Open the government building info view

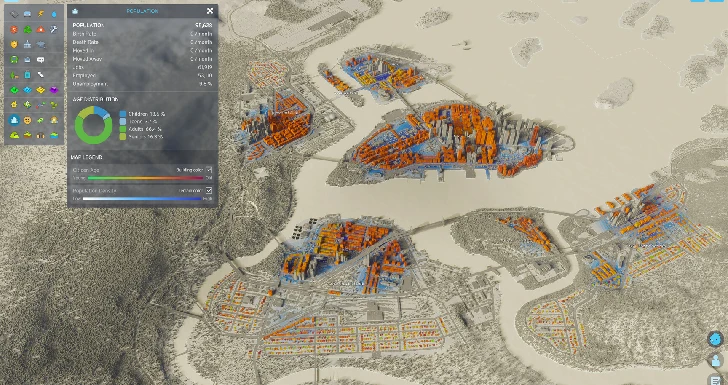[x=27, y=45]
